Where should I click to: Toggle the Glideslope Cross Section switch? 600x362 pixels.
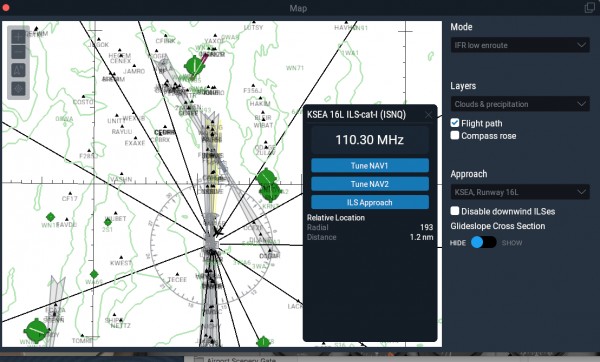pyautogui.click(x=484, y=242)
